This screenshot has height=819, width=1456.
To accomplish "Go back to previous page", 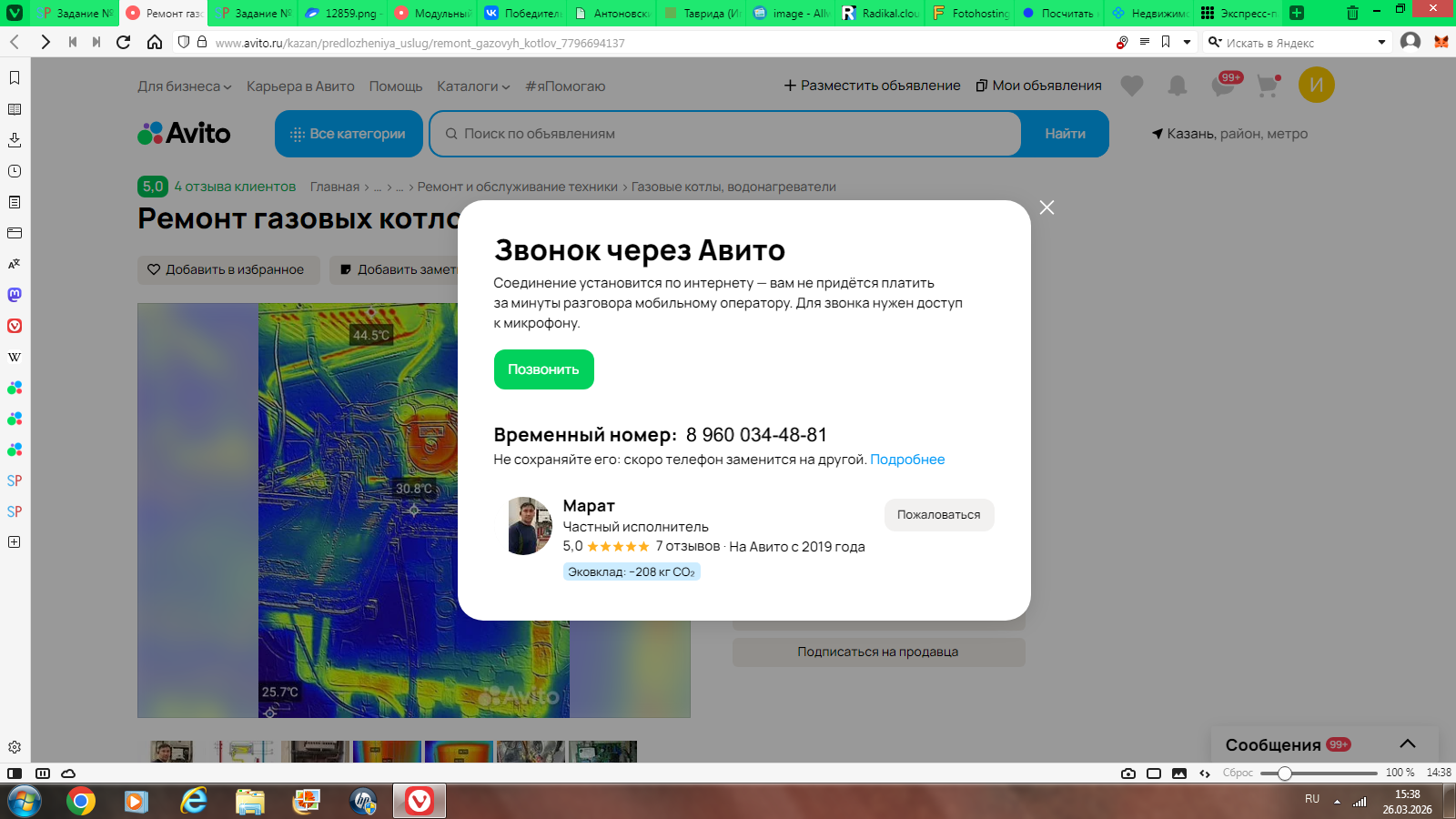I will click(x=15, y=42).
